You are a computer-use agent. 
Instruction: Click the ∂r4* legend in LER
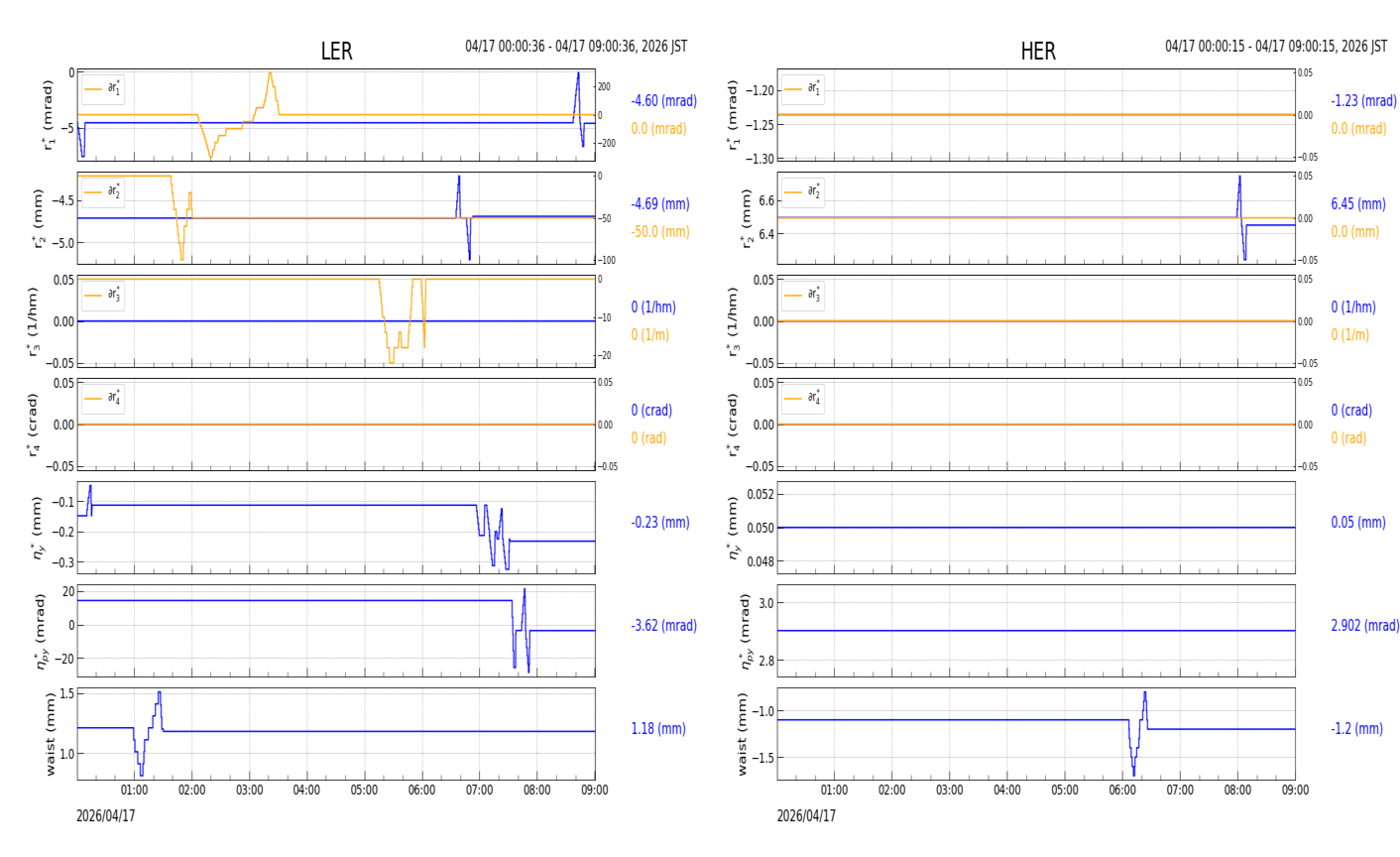coord(103,398)
